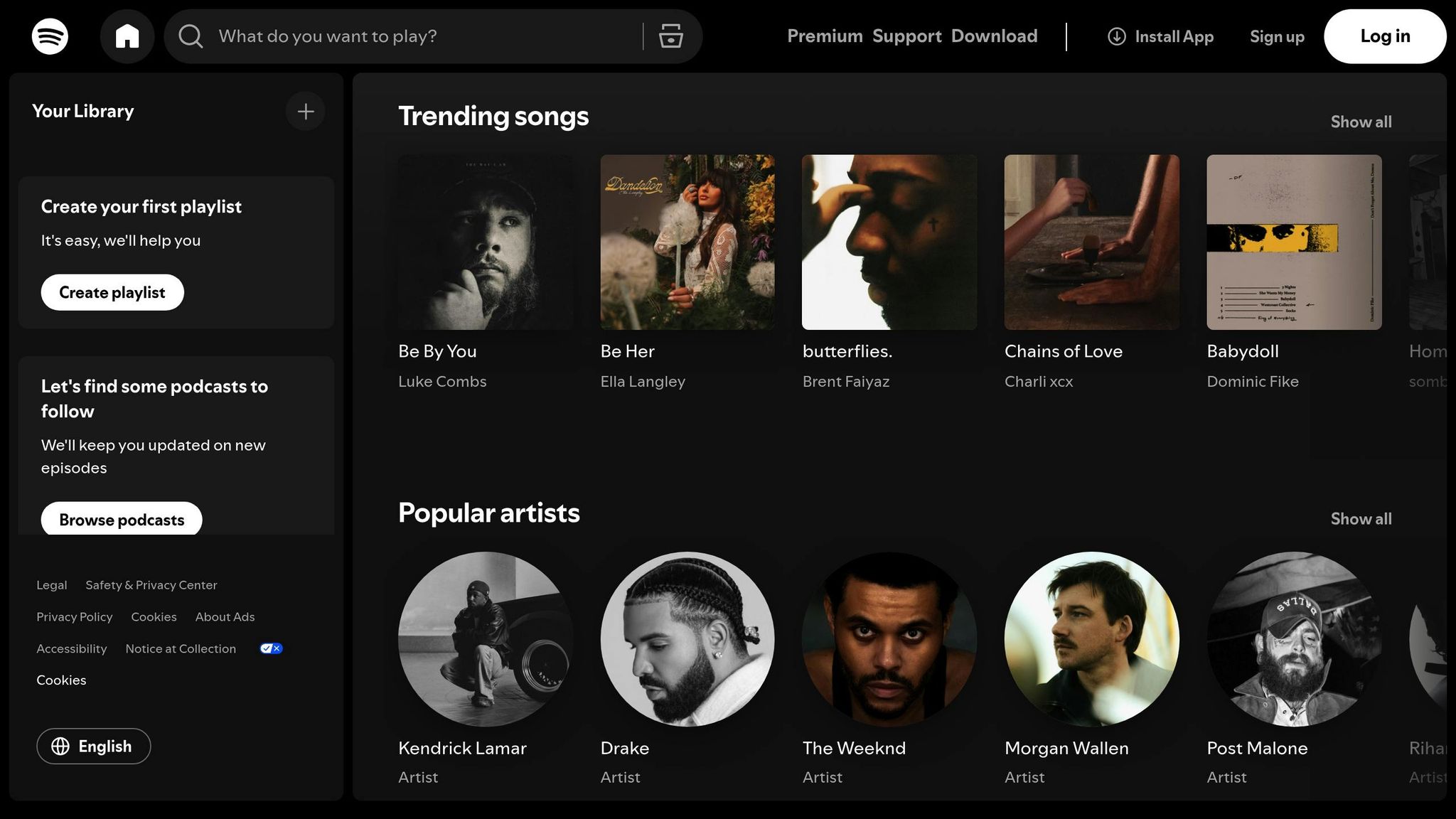Click the Spotify logo
The image size is (1456, 819).
[50, 36]
